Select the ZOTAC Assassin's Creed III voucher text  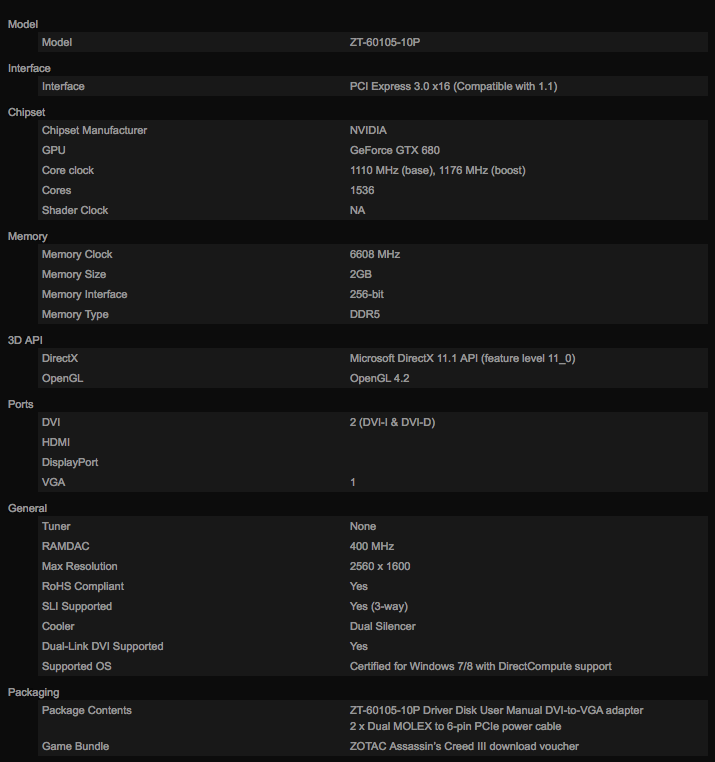tap(464, 747)
